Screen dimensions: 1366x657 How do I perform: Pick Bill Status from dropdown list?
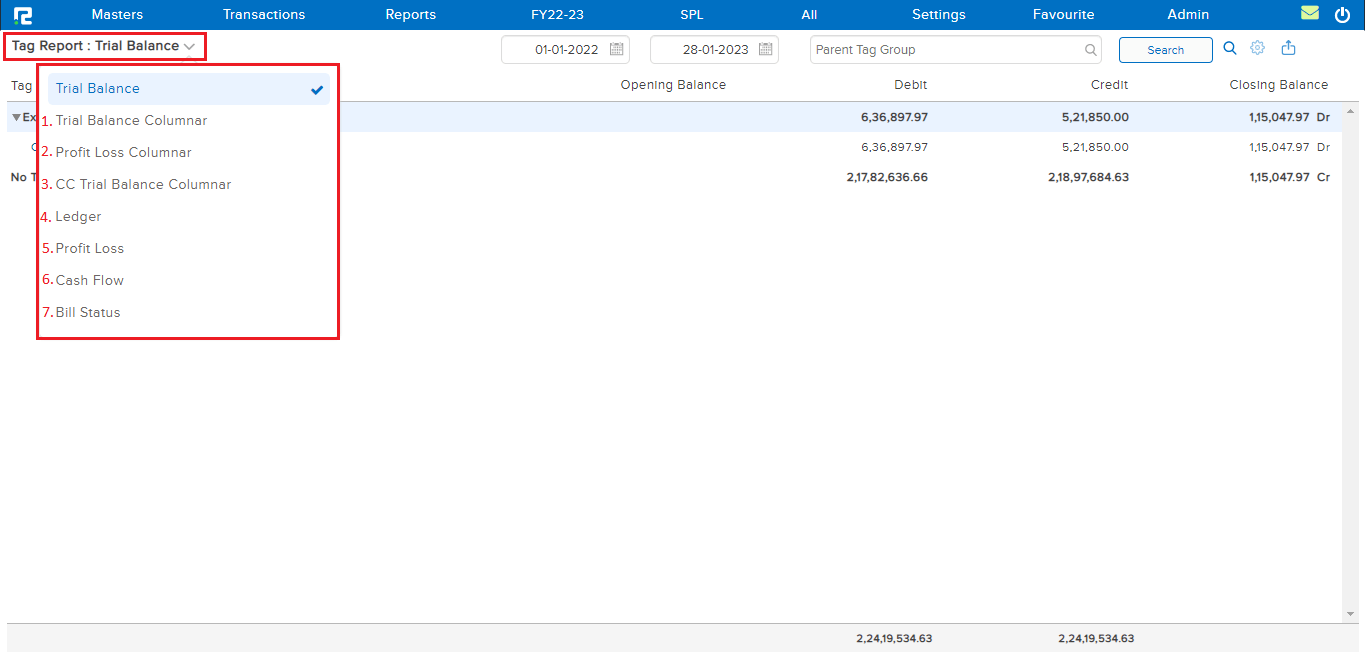[88, 313]
